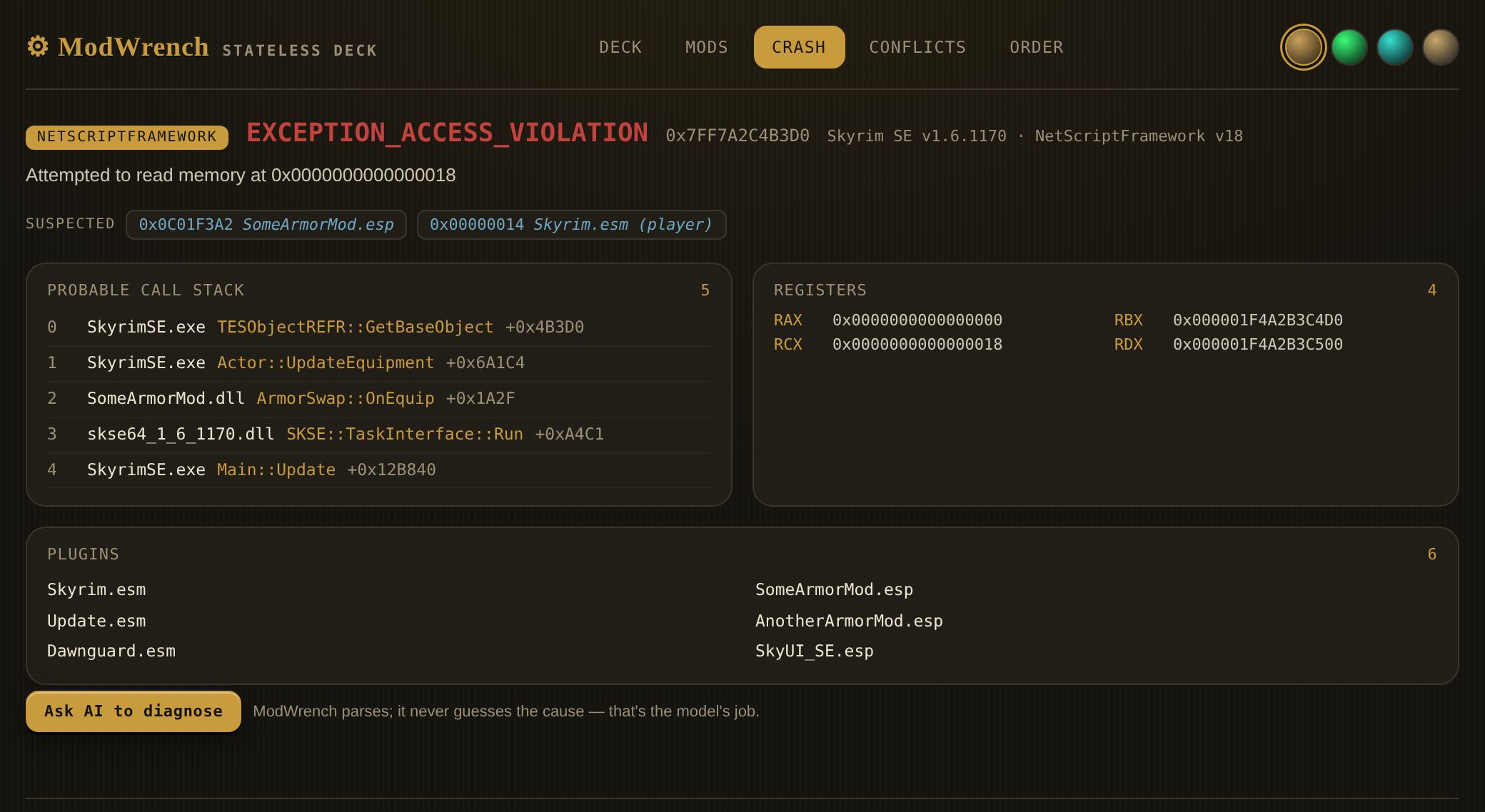1485x812 pixels.
Task: Click the Ask AI to diagnose button
Action: tap(134, 711)
